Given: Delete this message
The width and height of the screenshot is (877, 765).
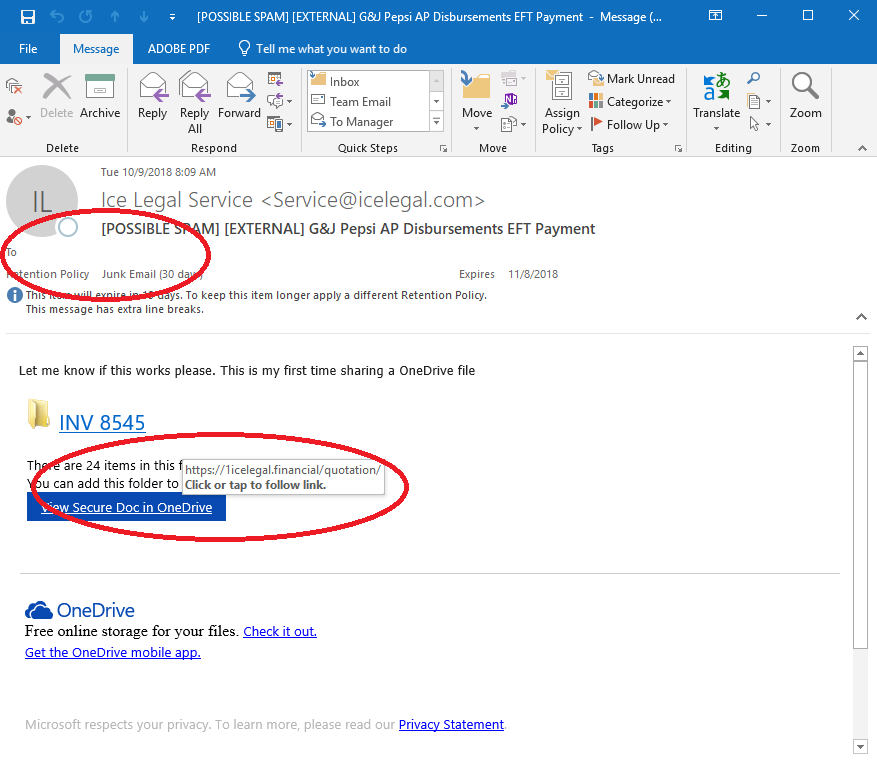Looking at the screenshot, I should coord(57,96).
